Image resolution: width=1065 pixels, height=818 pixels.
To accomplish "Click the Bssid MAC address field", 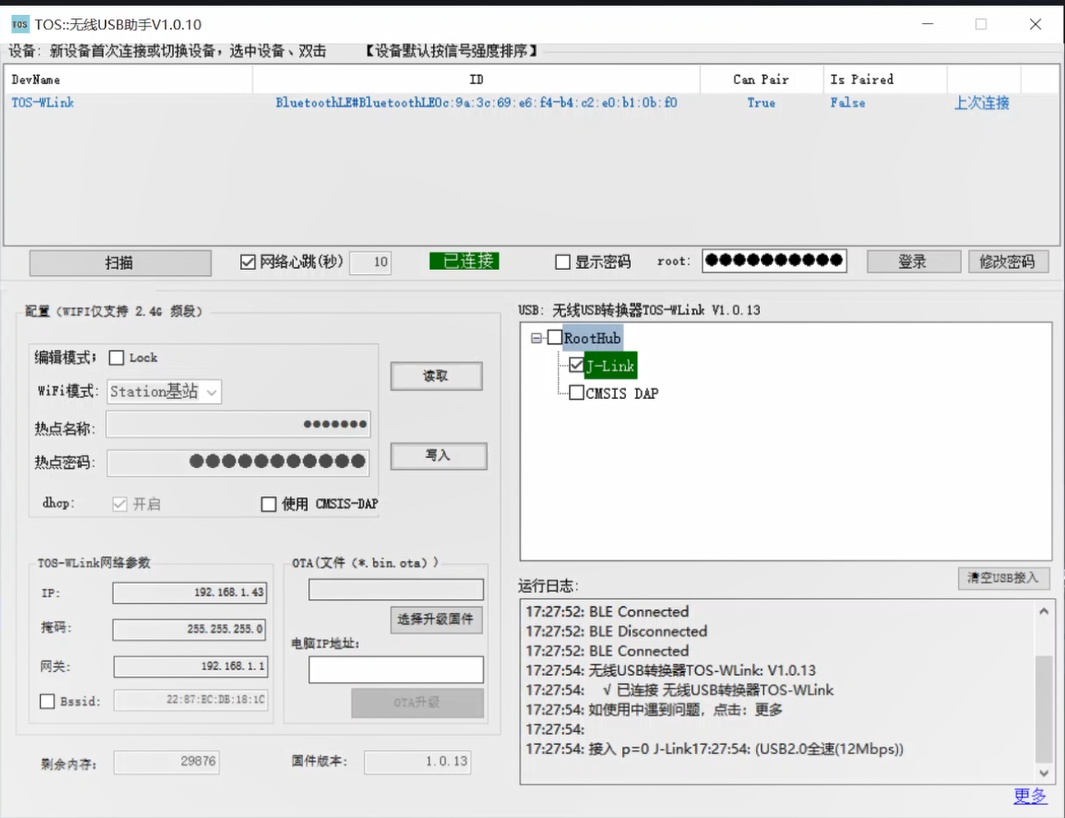I will tap(191, 700).
